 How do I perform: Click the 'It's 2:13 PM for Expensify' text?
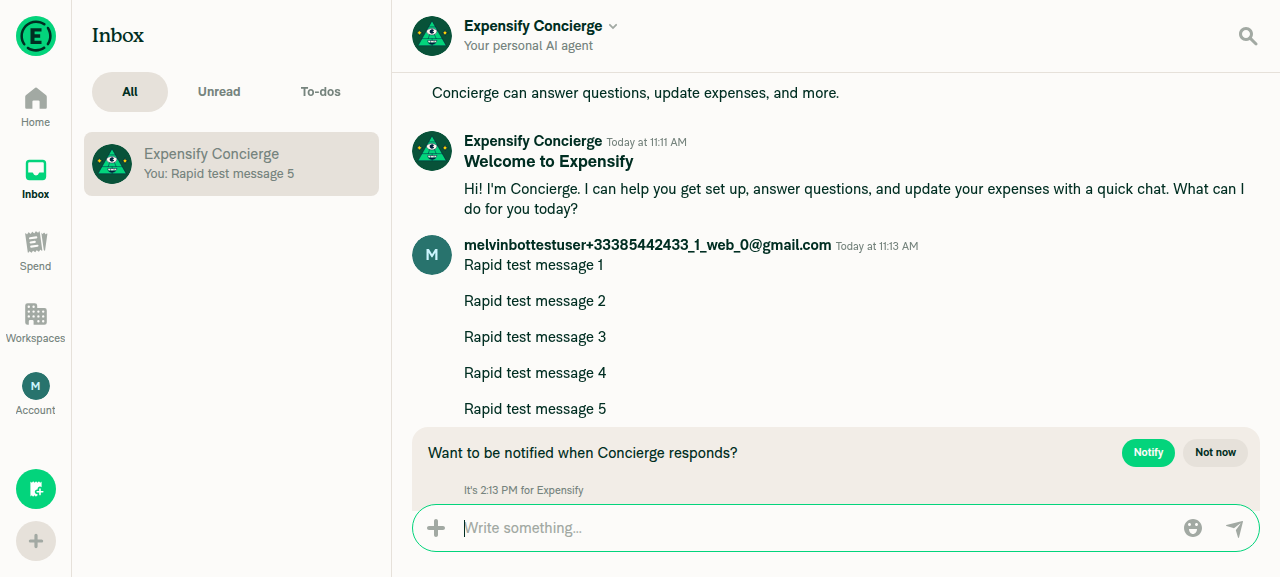pyautogui.click(x=524, y=491)
